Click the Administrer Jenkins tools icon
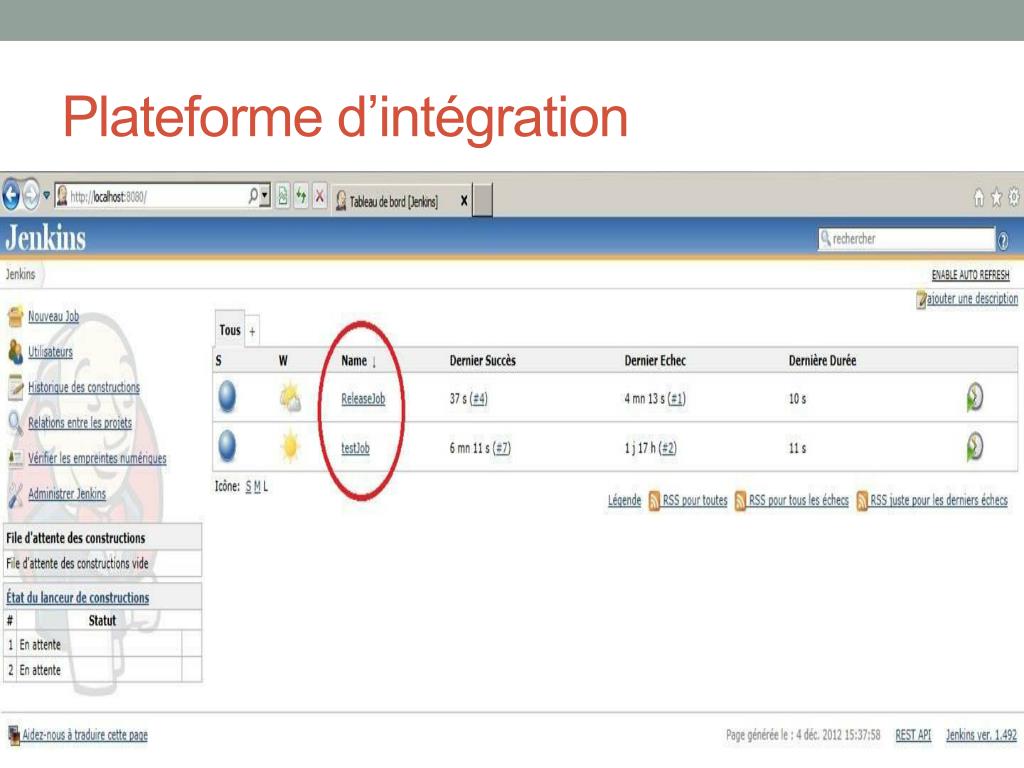 point(16,495)
